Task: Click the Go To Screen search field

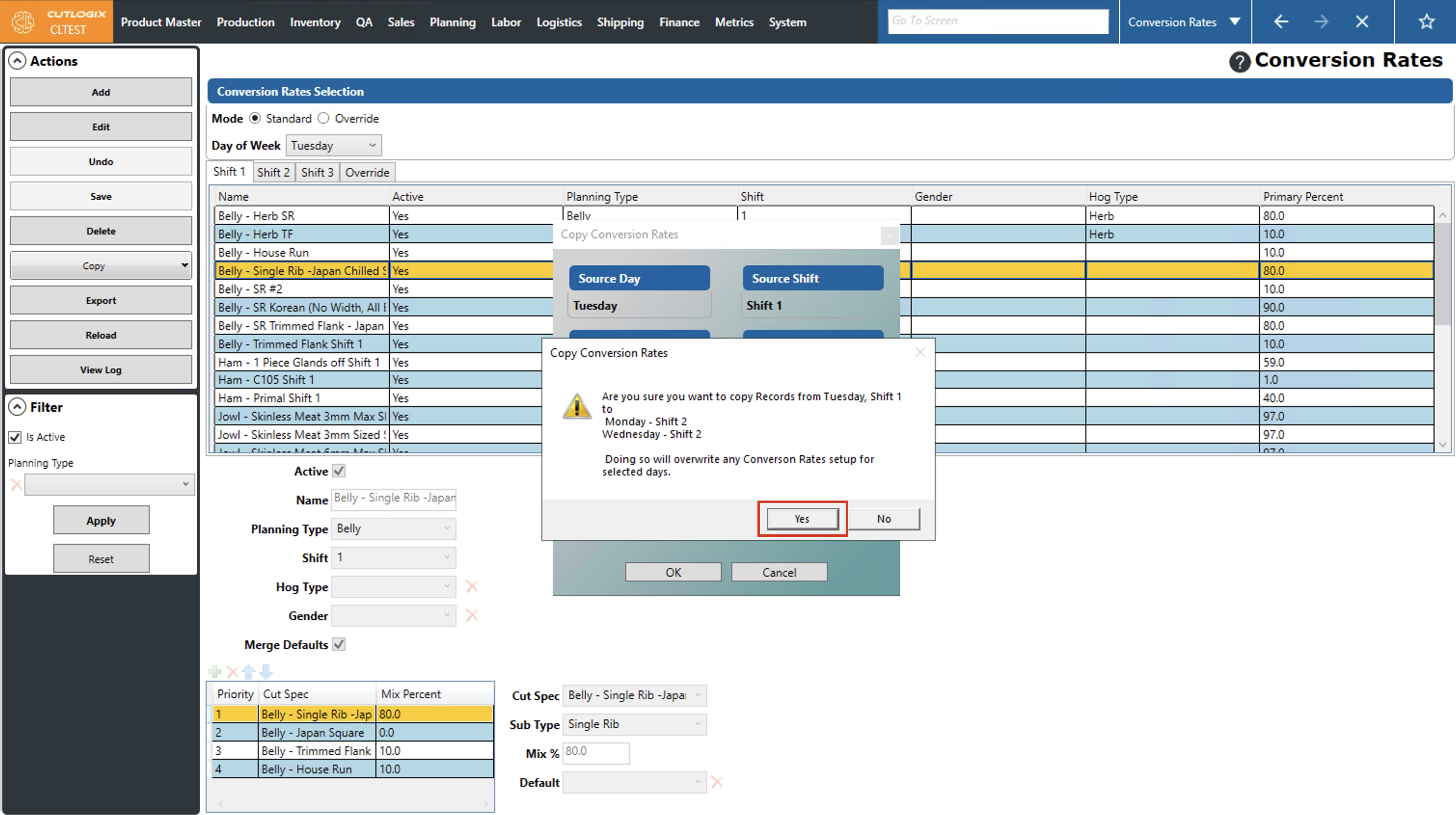Action: coord(998,21)
